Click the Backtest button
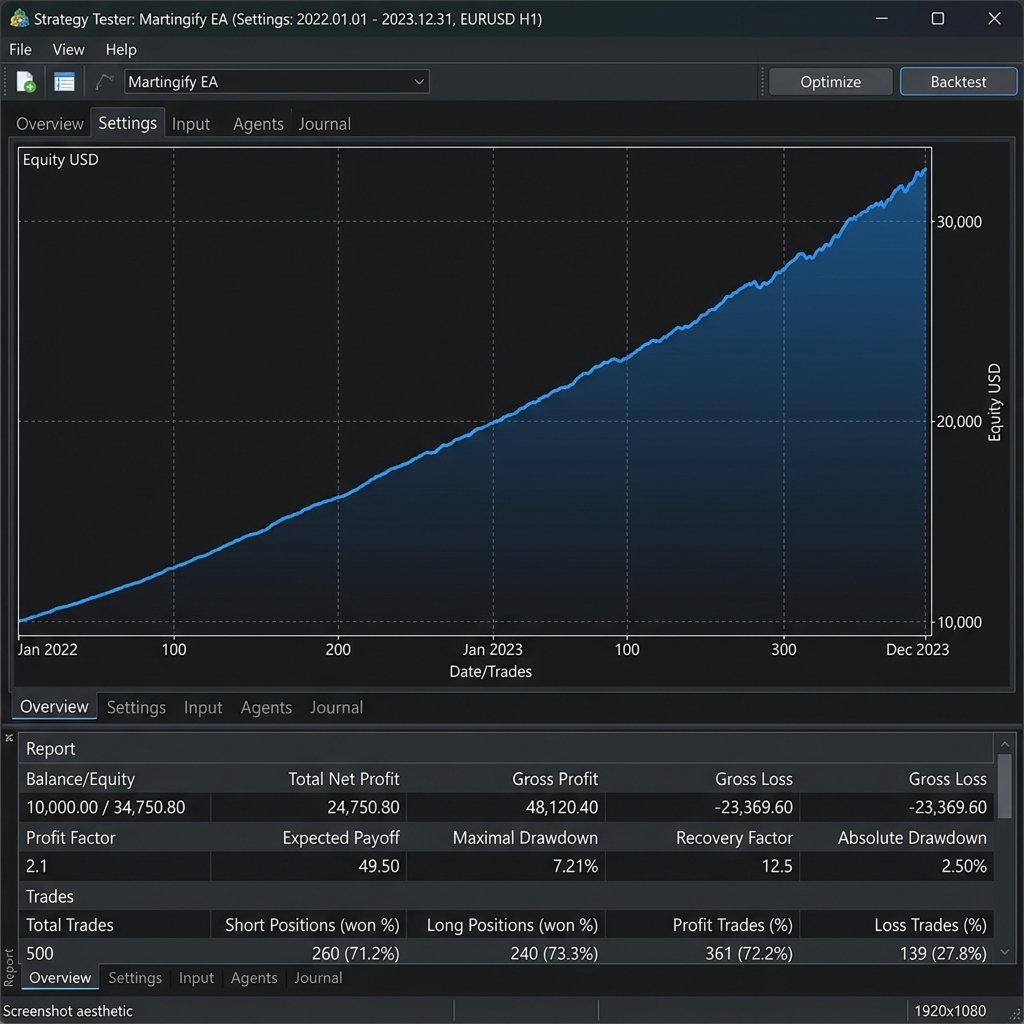The image size is (1024, 1024). coord(958,82)
